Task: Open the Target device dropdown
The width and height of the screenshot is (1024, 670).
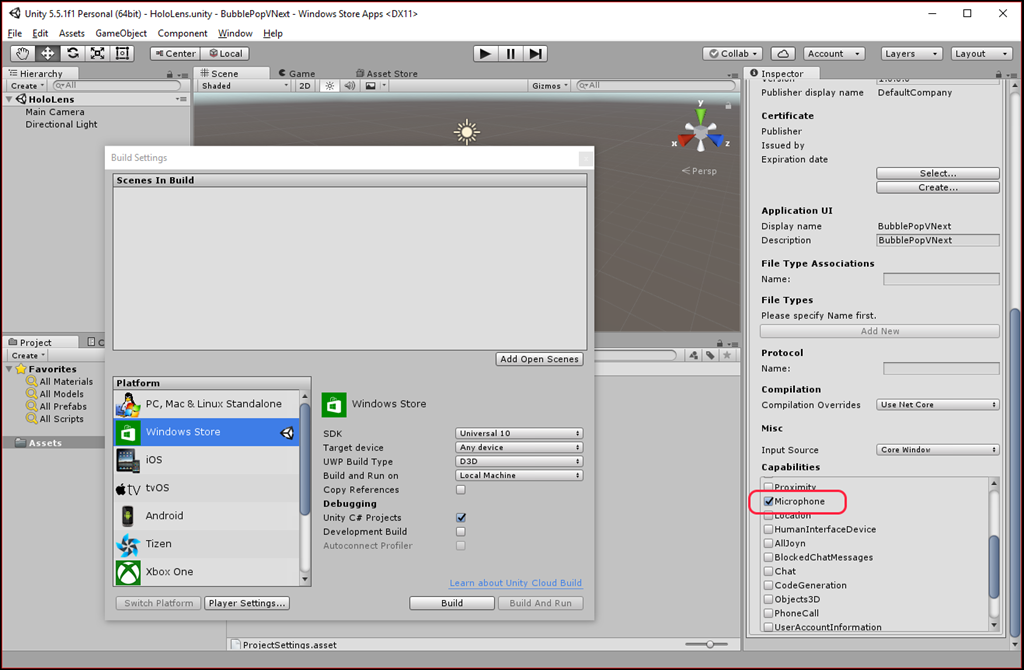Action: [519, 447]
